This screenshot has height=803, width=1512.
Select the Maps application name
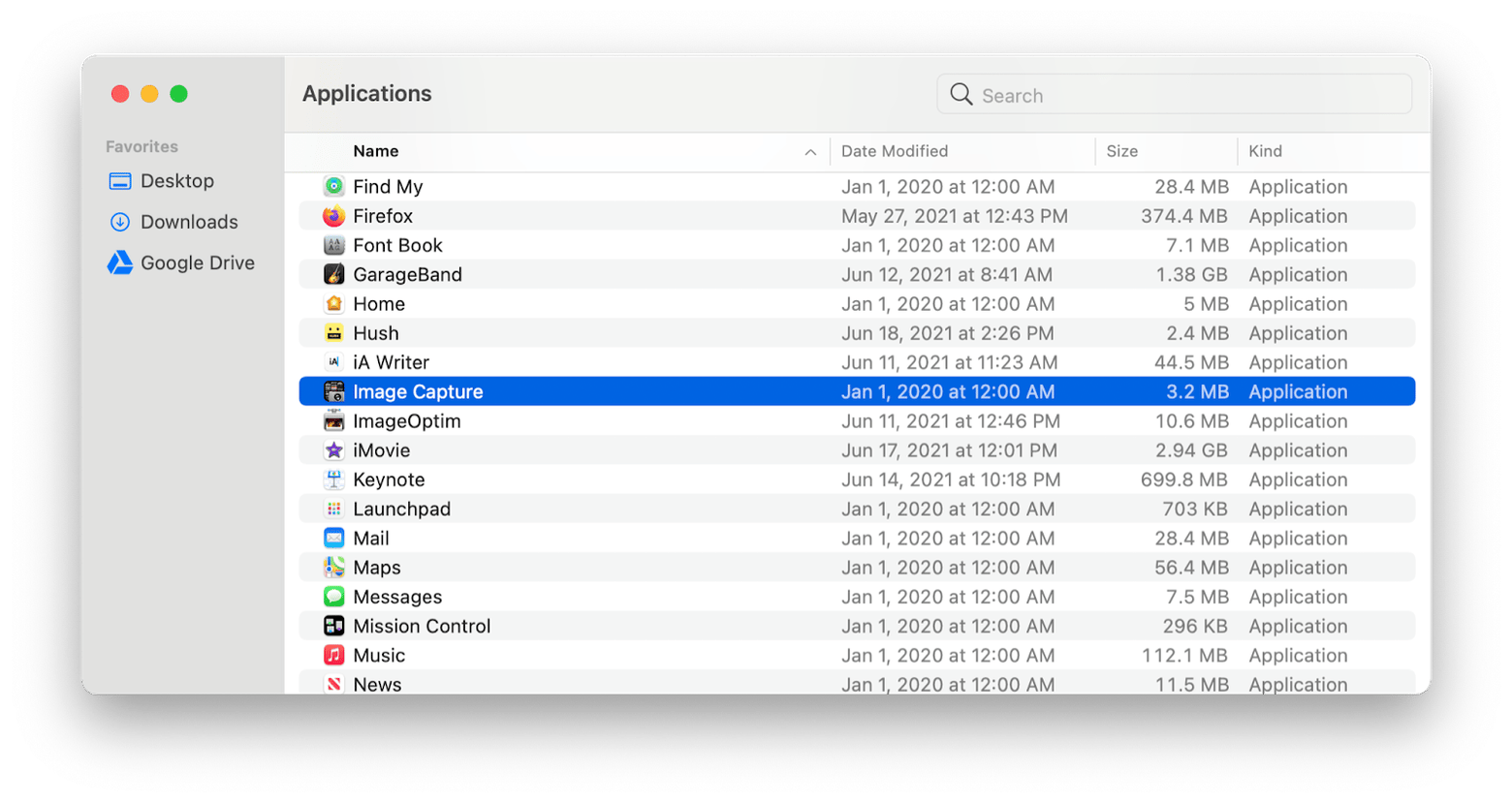click(x=377, y=568)
